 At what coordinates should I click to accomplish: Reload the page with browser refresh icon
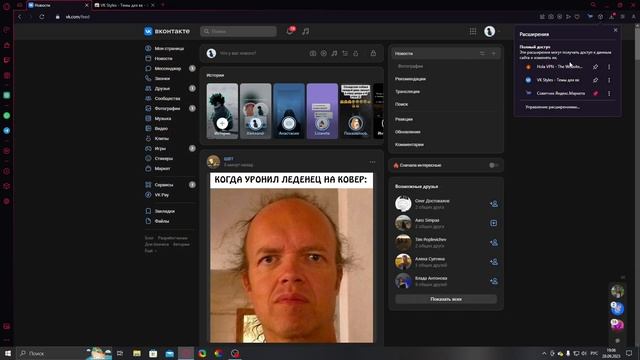click(x=42, y=17)
